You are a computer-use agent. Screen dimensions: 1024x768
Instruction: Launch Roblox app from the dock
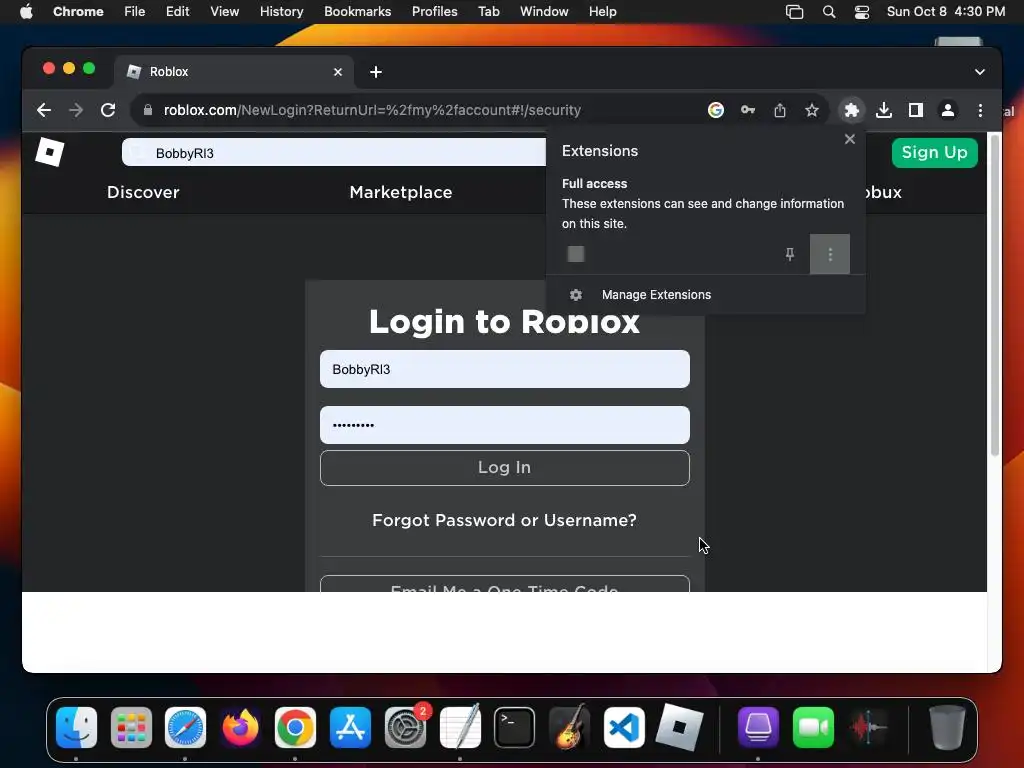(x=679, y=728)
